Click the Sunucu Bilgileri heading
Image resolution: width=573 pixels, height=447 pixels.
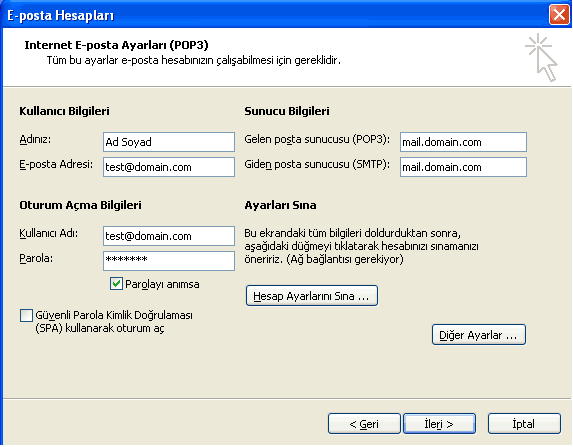[x=287, y=111]
